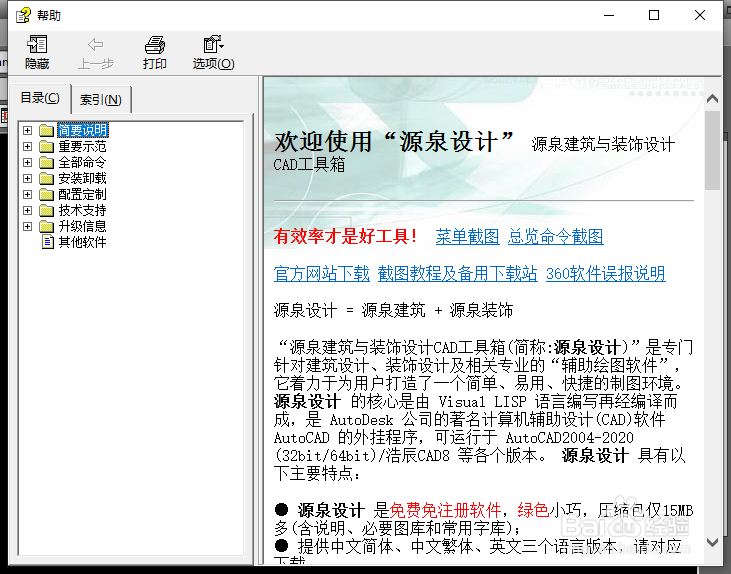Click the red text 有效率才是好工具!

pyautogui.click(x=345, y=236)
